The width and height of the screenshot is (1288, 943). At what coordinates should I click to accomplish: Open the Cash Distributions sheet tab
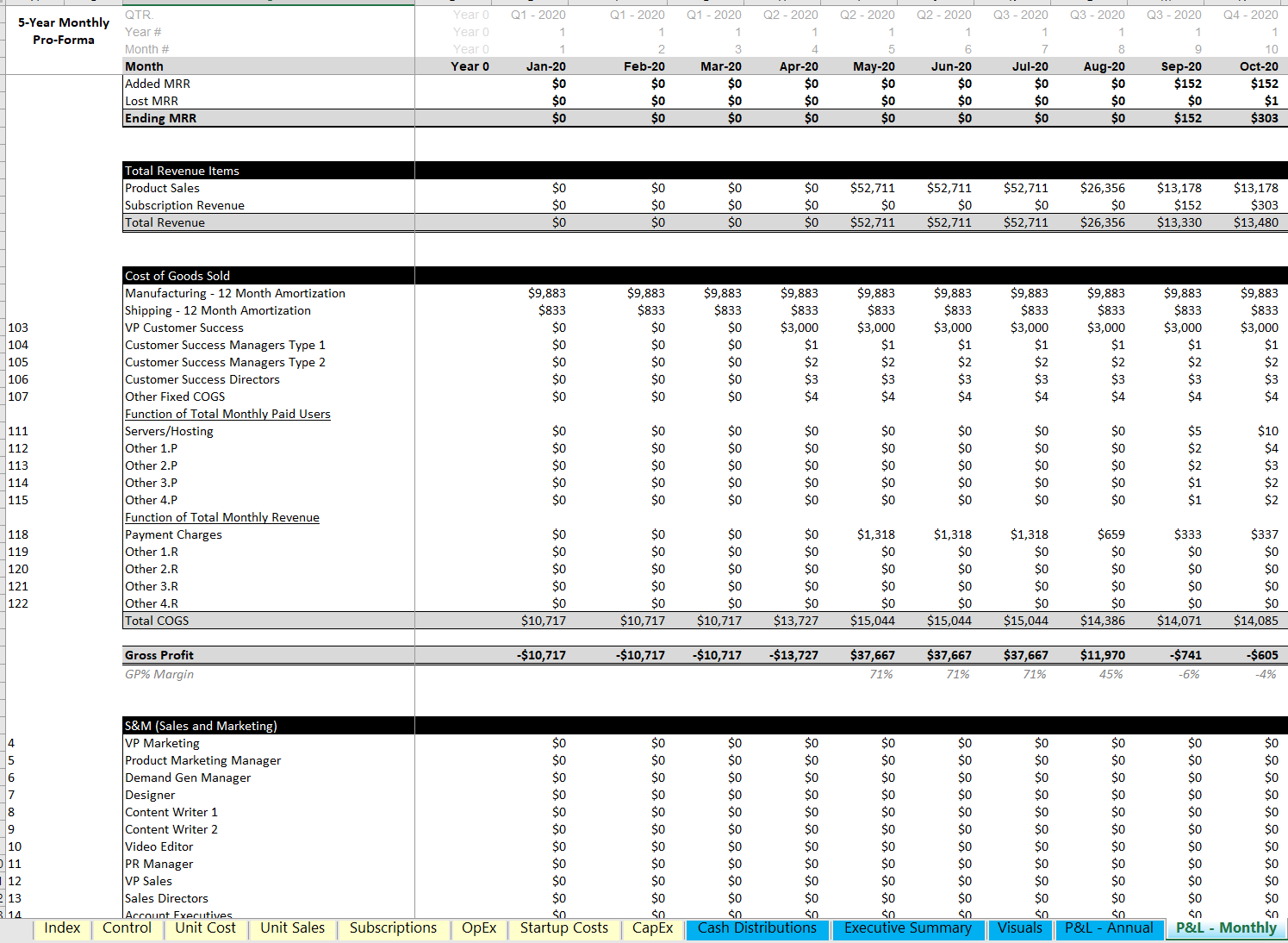click(x=757, y=928)
